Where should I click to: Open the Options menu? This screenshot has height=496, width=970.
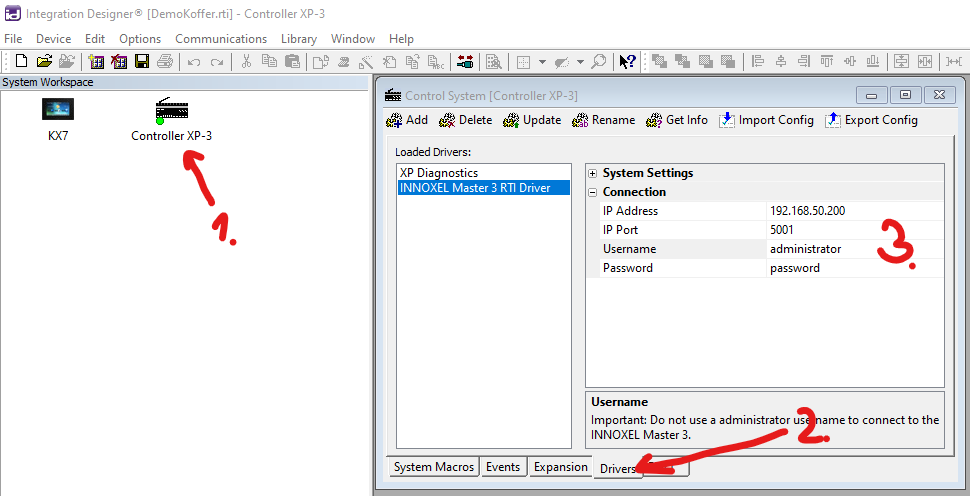tap(140, 38)
